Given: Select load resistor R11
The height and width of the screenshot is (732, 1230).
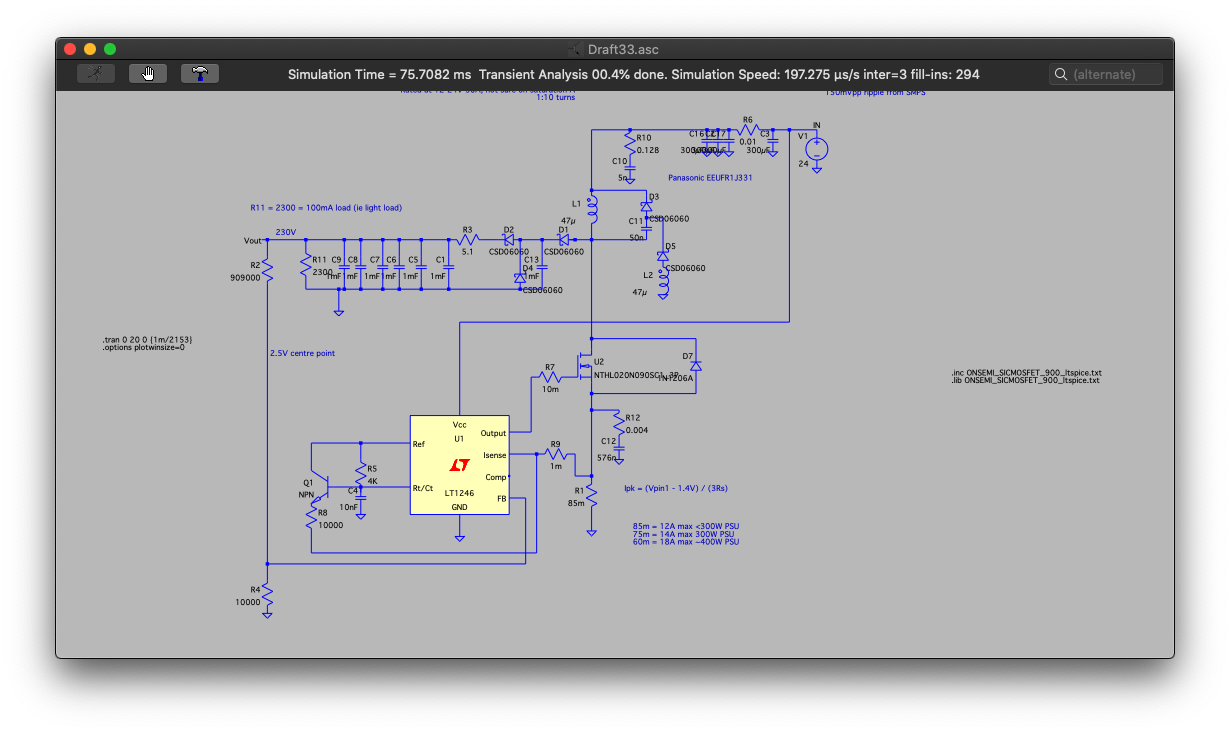Looking at the screenshot, I should pyautogui.click(x=305, y=265).
